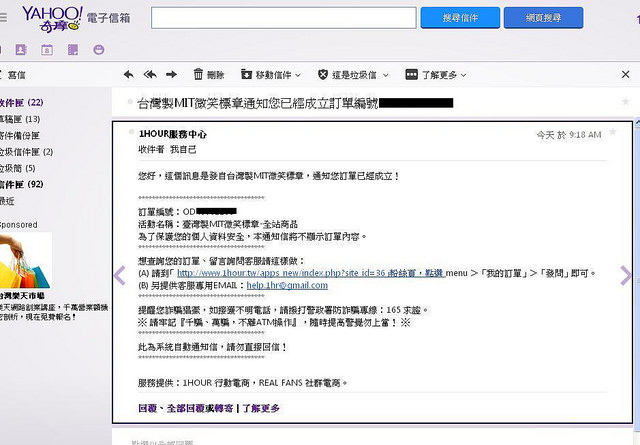Go to next message arrow
Image resolution: width=640 pixels, height=445 pixels.
[626, 275]
